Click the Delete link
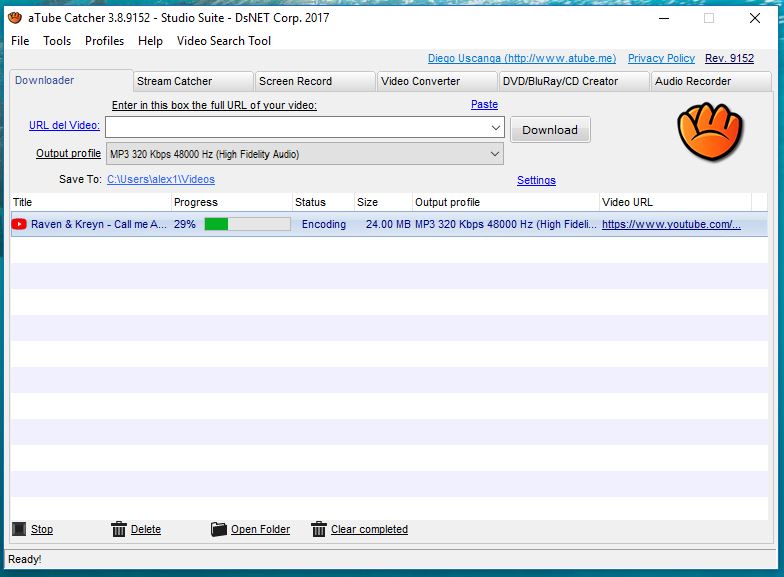 coord(146,529)
